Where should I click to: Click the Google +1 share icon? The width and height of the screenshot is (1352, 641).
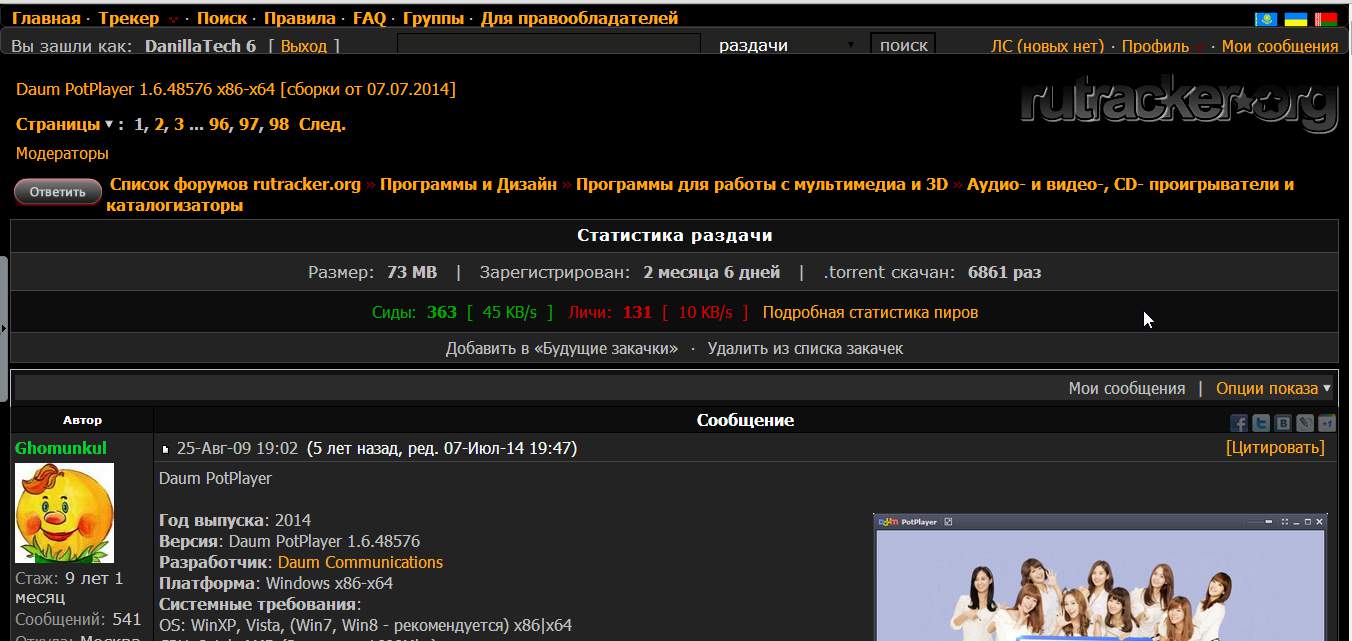pyautogui.click(x=1327, y=423)
